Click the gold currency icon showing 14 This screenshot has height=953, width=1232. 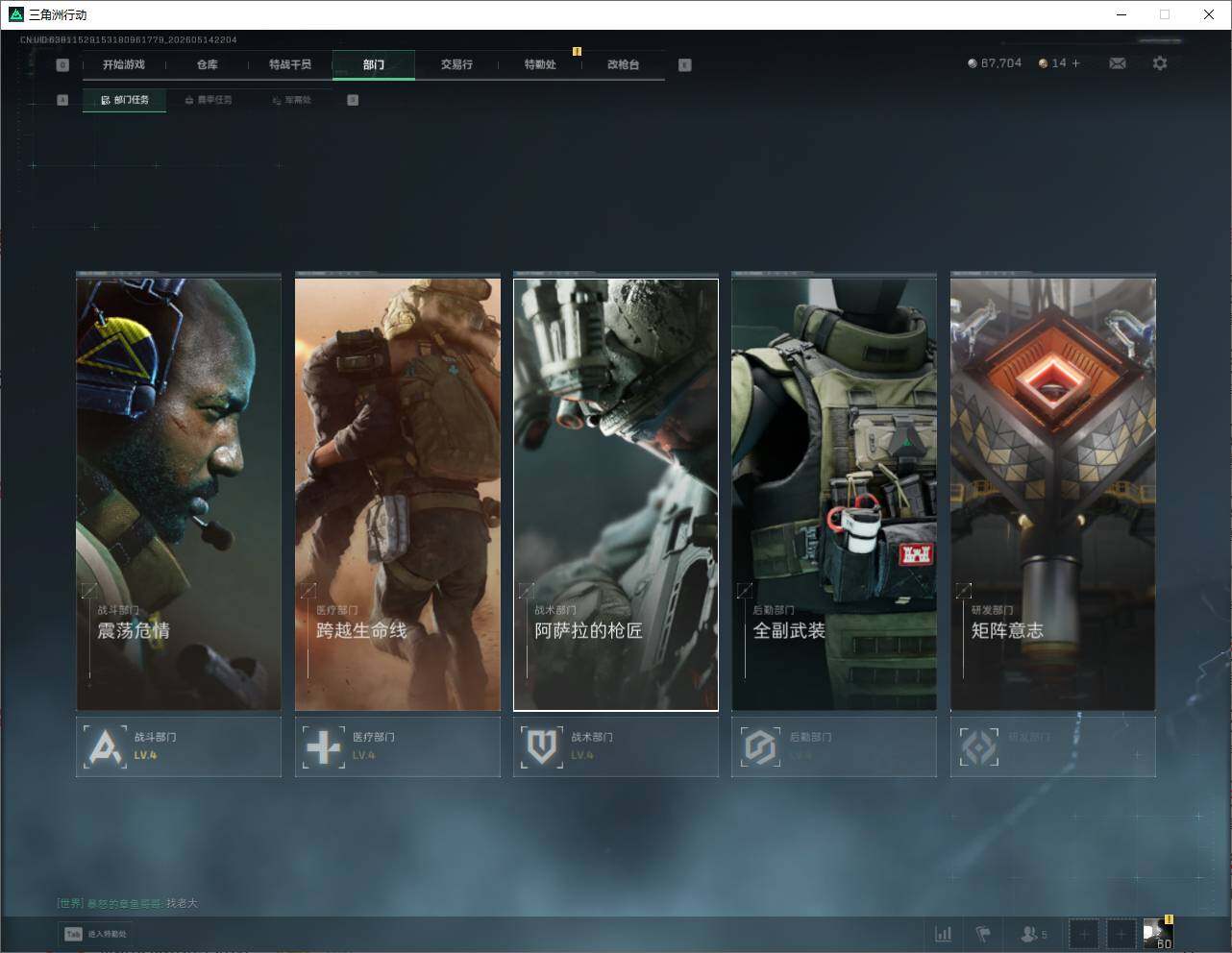click(1044, 63)
